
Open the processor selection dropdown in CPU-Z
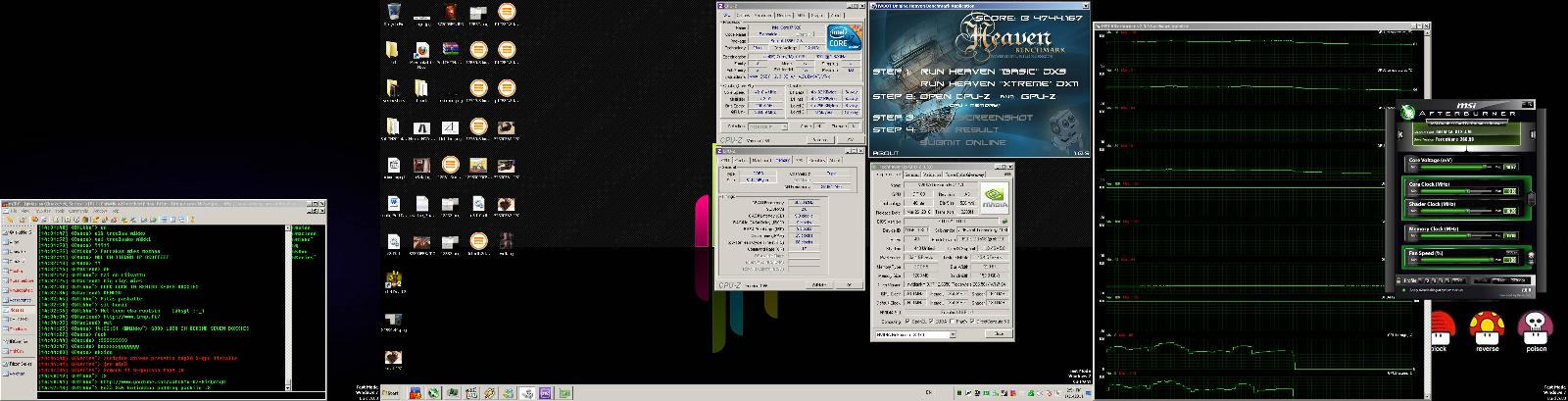(765, 125)
